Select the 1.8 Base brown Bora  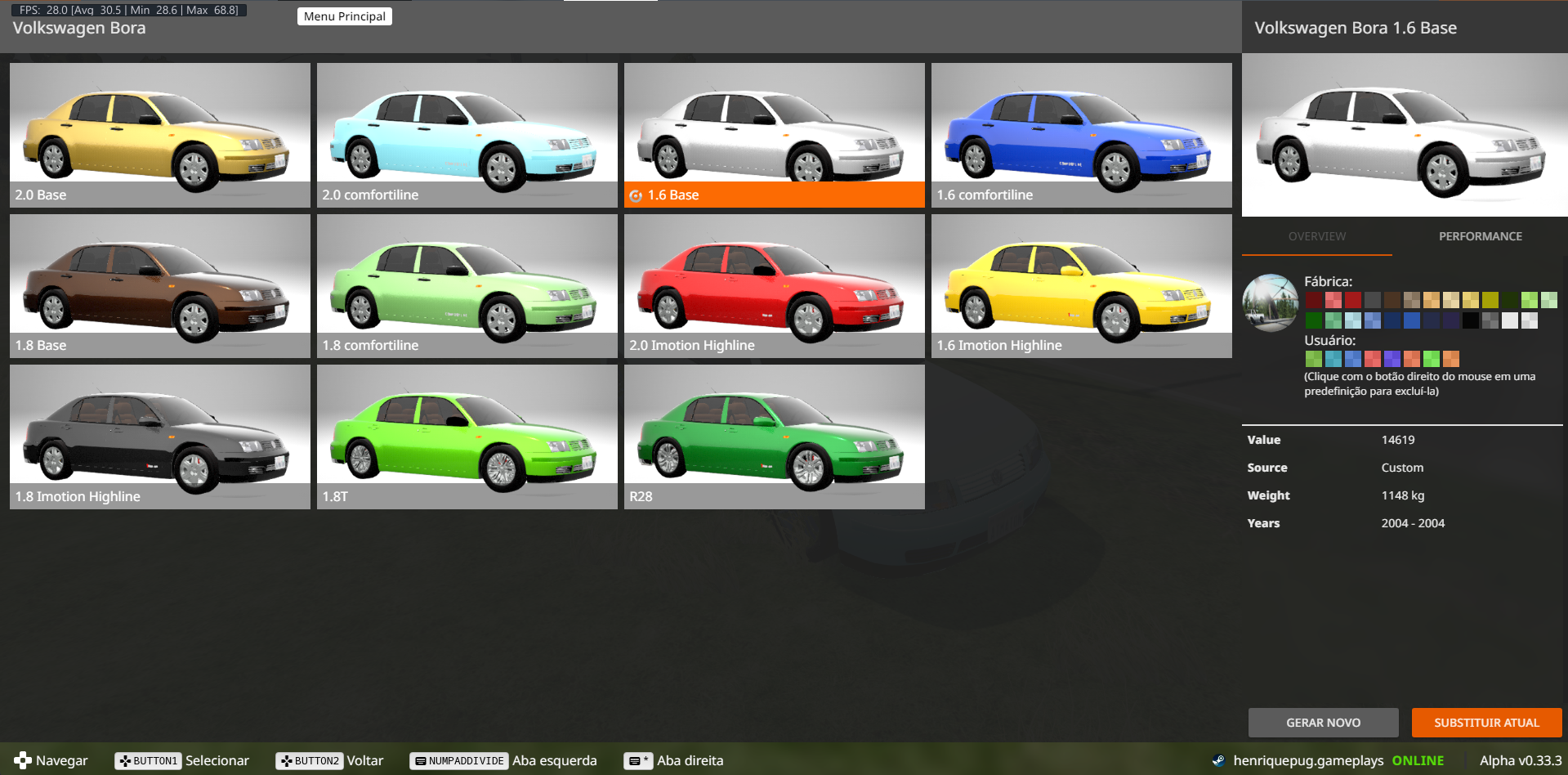pos(160,286)
